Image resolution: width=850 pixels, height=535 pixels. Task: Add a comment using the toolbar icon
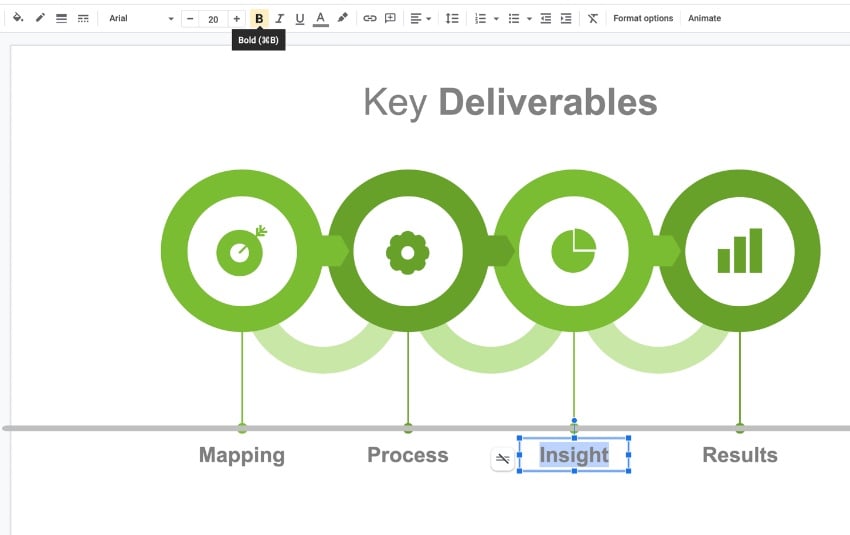390,18
